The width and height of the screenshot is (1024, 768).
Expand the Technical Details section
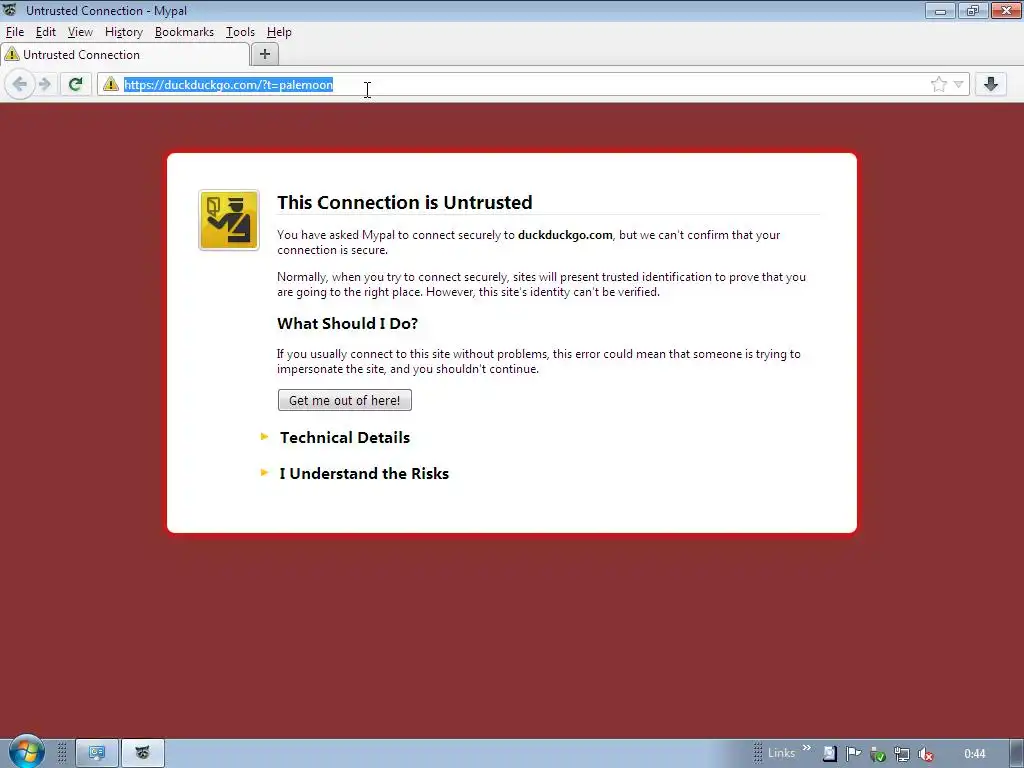[344, 438]
